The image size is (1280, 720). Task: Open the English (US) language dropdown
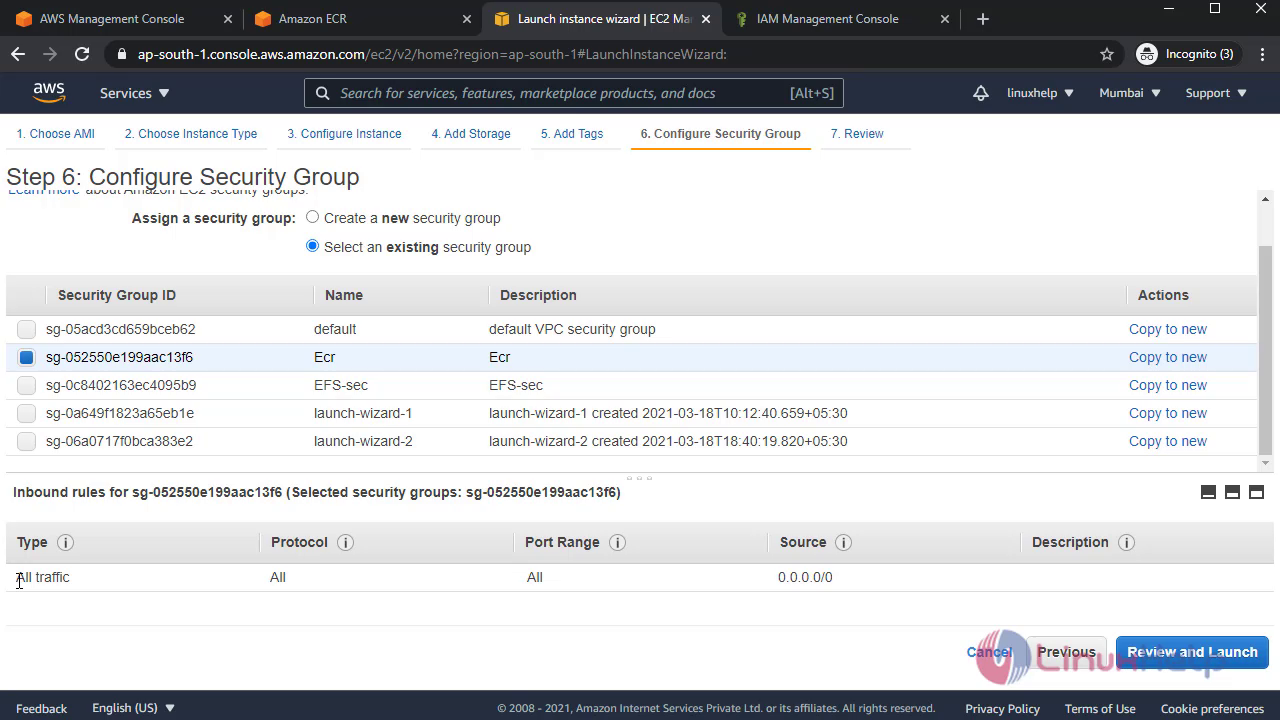pyautogui.click(x=133, y=708)
